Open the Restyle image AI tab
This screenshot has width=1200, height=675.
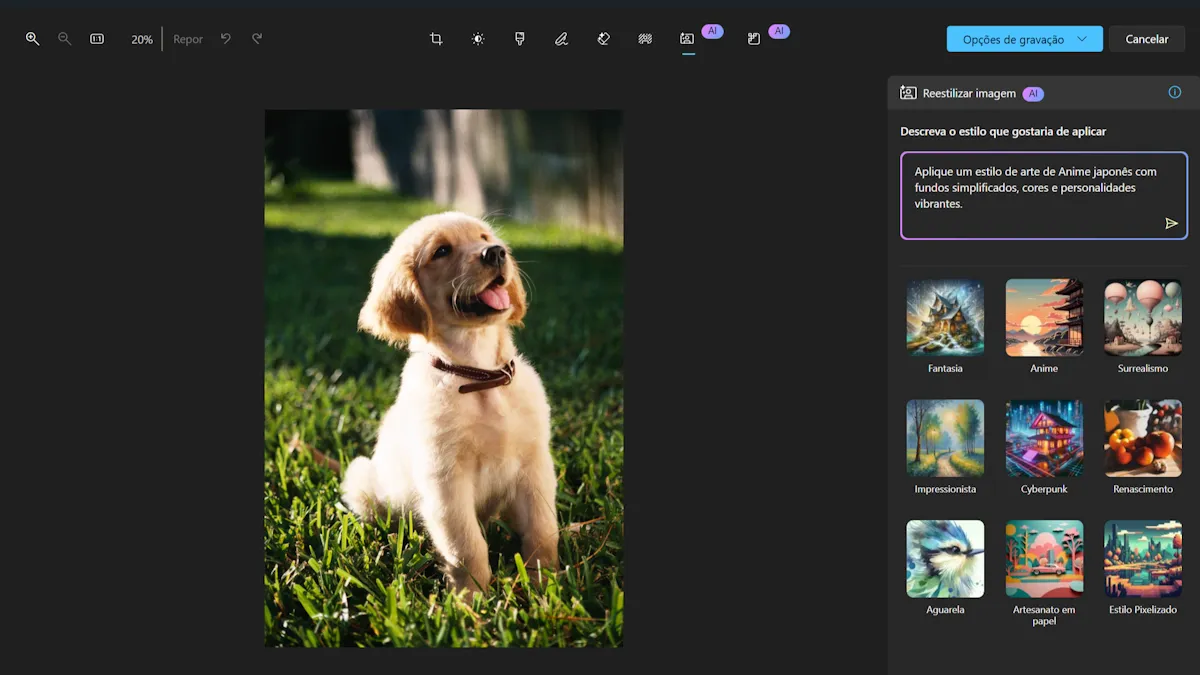tap(688, 39)
